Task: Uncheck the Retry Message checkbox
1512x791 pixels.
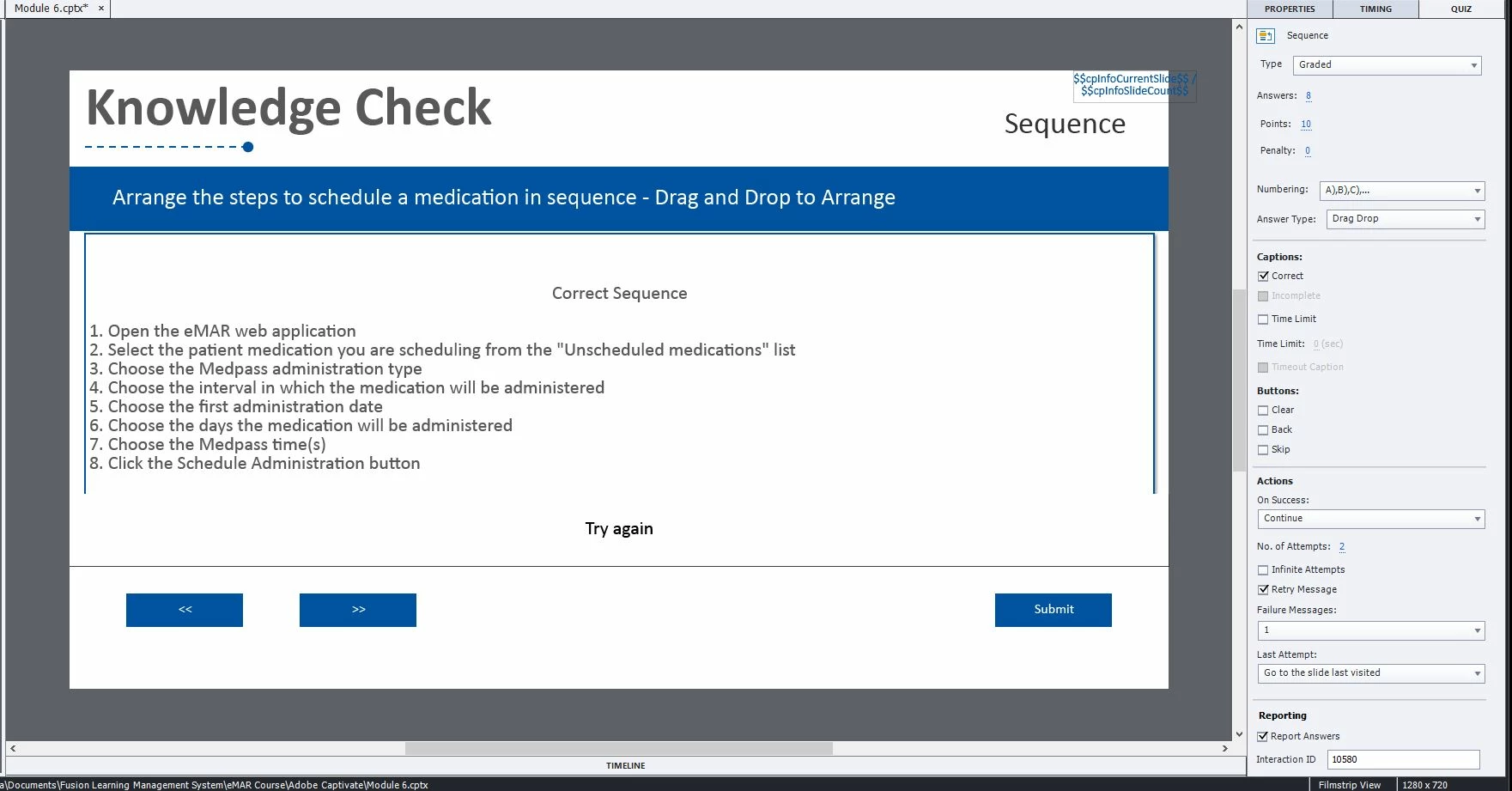Action: click(1263, 590)
